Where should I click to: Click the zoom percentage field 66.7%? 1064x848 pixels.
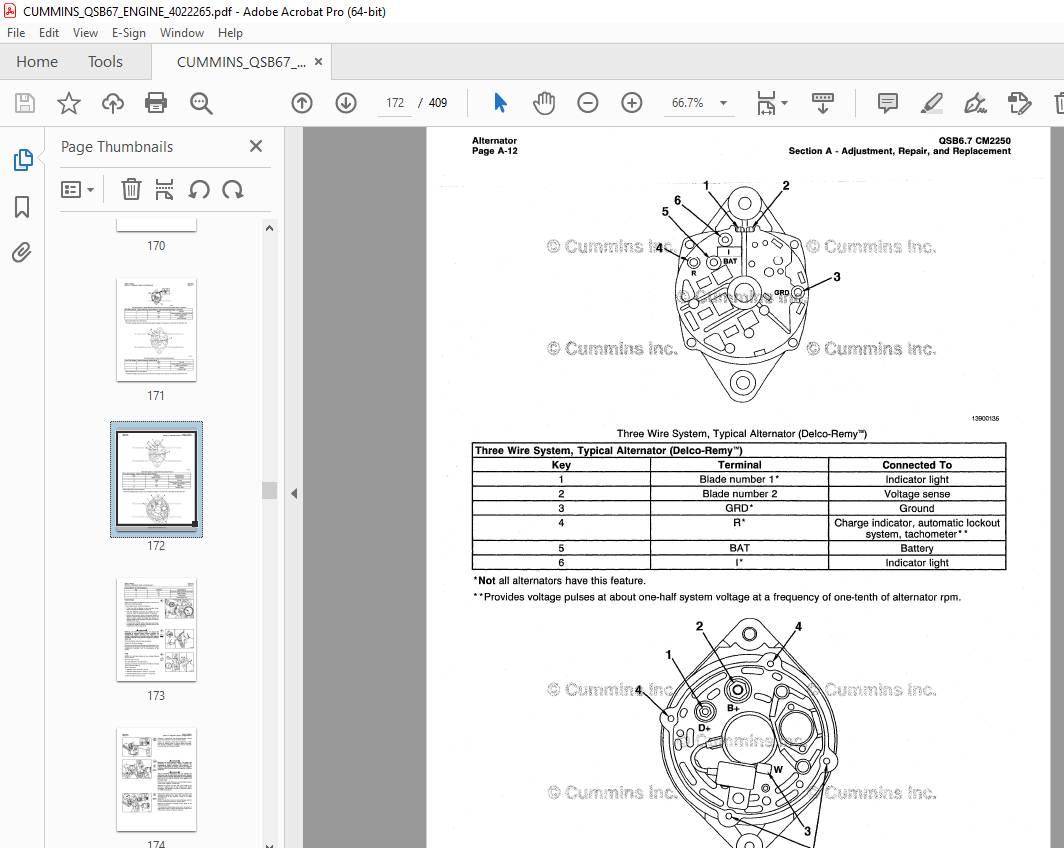tap(687, 103)
